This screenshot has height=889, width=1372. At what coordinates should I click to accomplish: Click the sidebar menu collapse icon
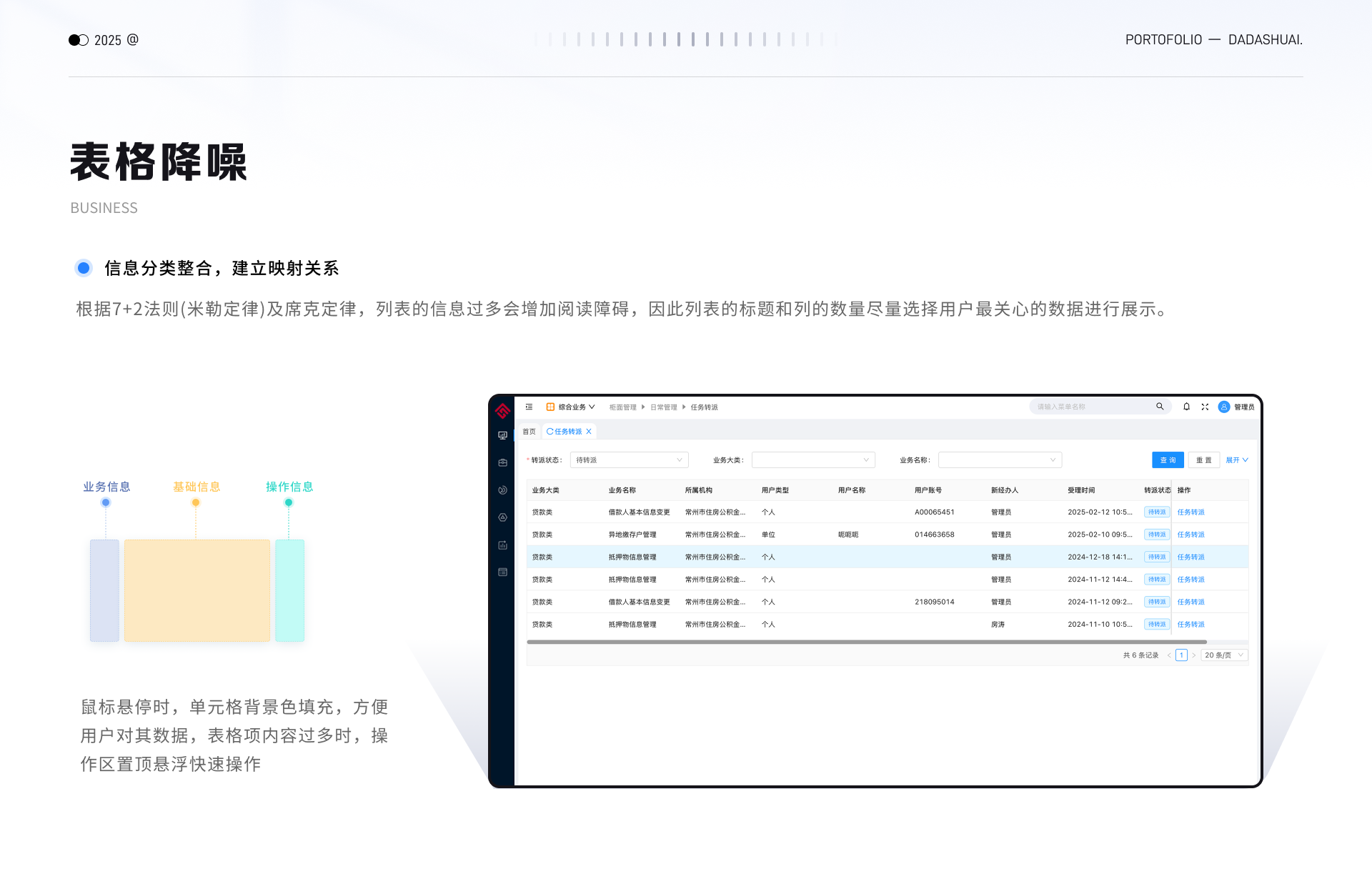tap(529, 407)
